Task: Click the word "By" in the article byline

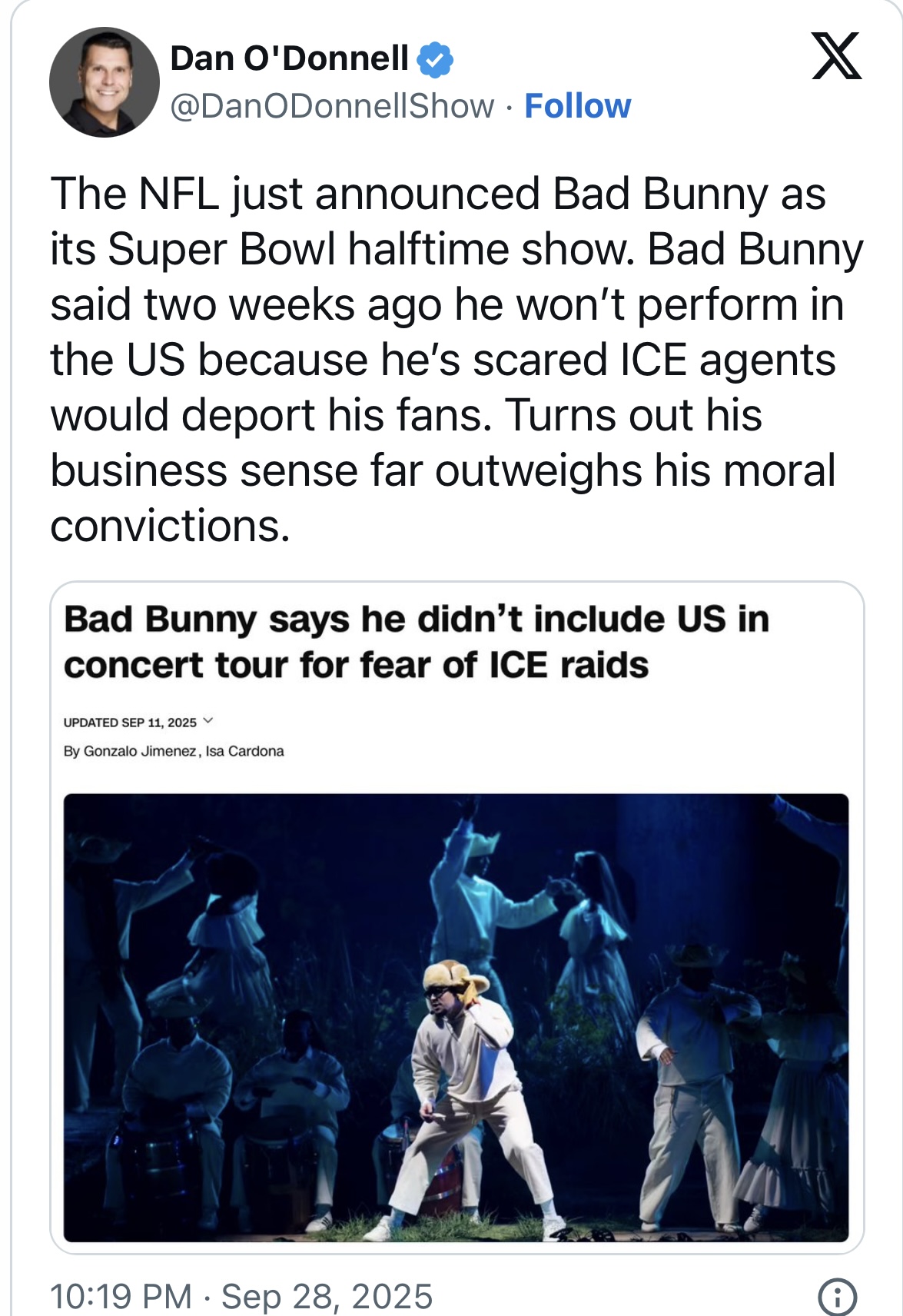Action: click(x=71, y=751)
